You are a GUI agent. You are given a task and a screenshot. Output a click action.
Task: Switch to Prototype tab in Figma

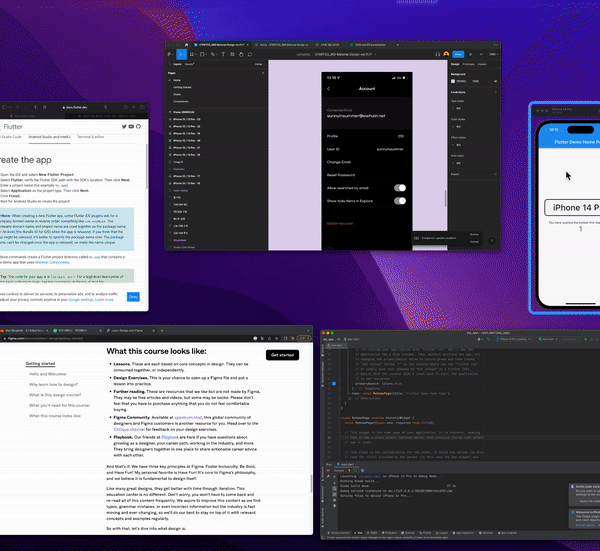point(468,64)
